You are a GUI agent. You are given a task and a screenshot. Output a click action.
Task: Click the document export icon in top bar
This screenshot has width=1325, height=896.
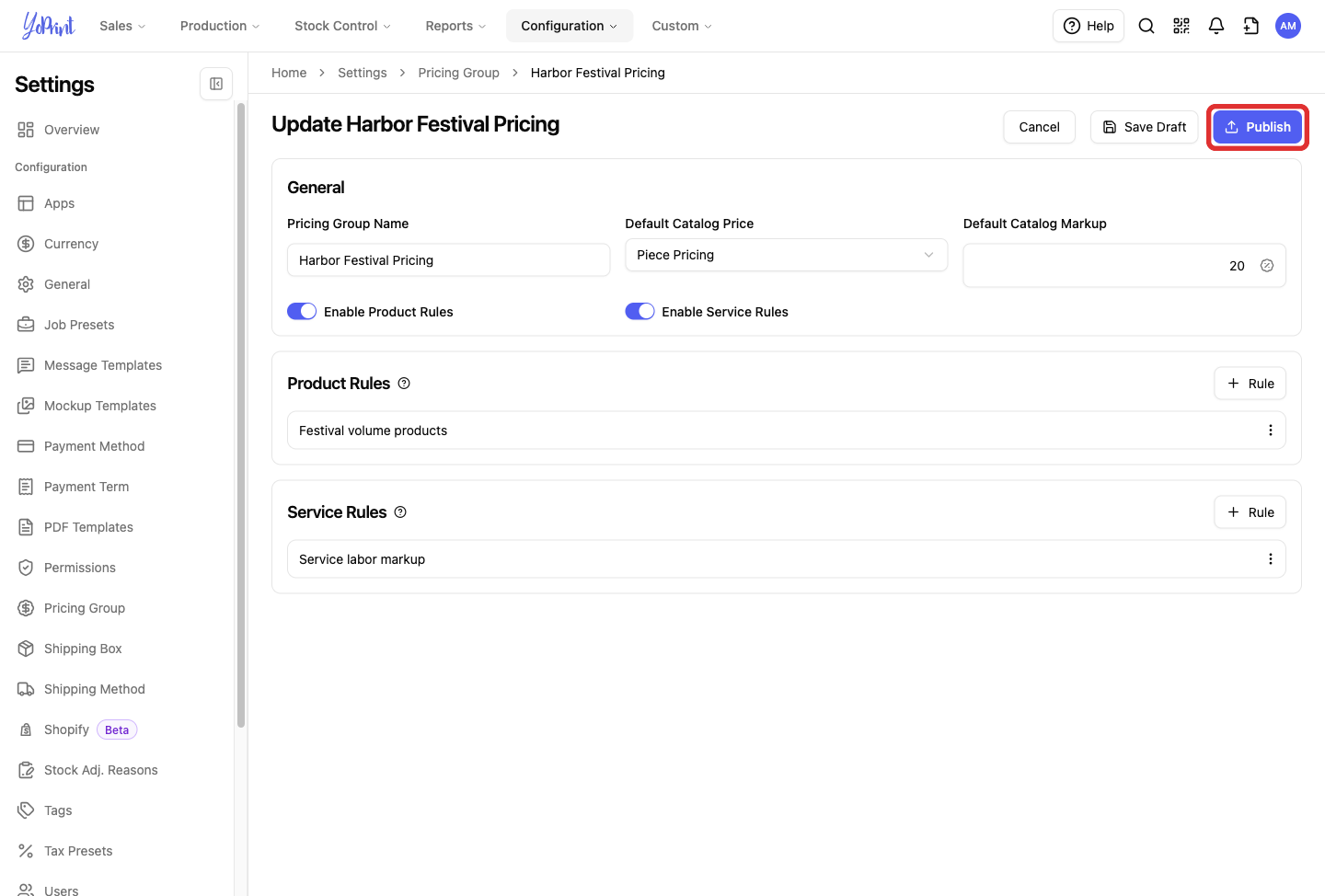pyautogui.click(x=1251, y=26)
